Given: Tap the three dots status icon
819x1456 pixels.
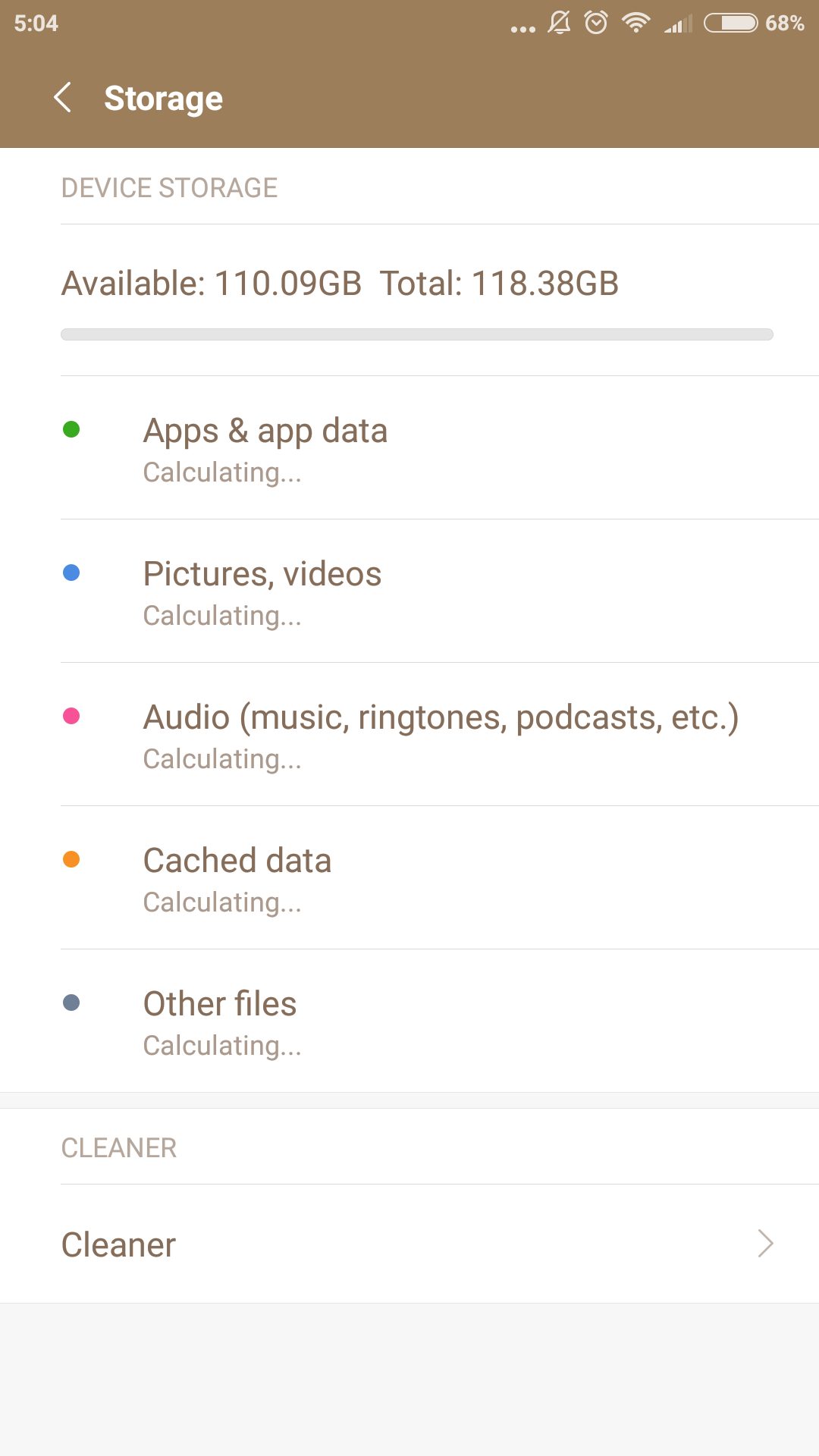Looking at the screenshot, I should click(x=523, y=30).
